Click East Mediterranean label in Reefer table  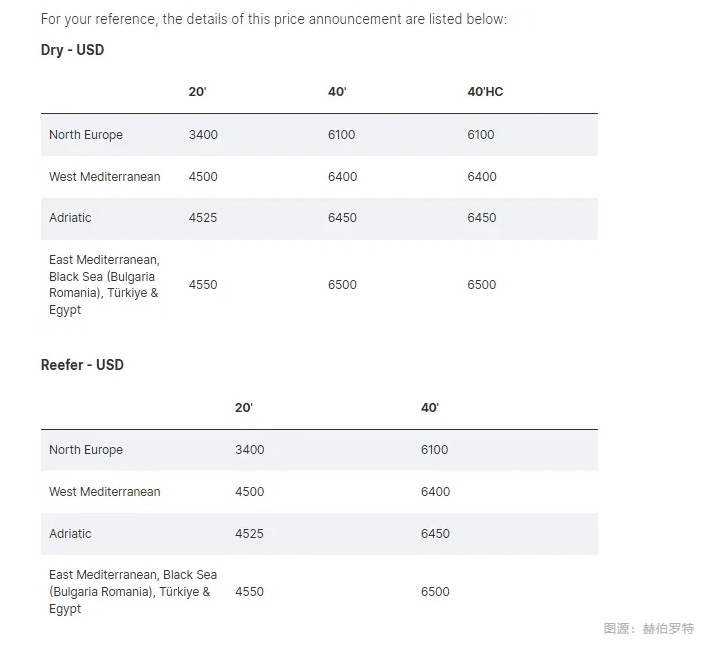coord(133,592)
